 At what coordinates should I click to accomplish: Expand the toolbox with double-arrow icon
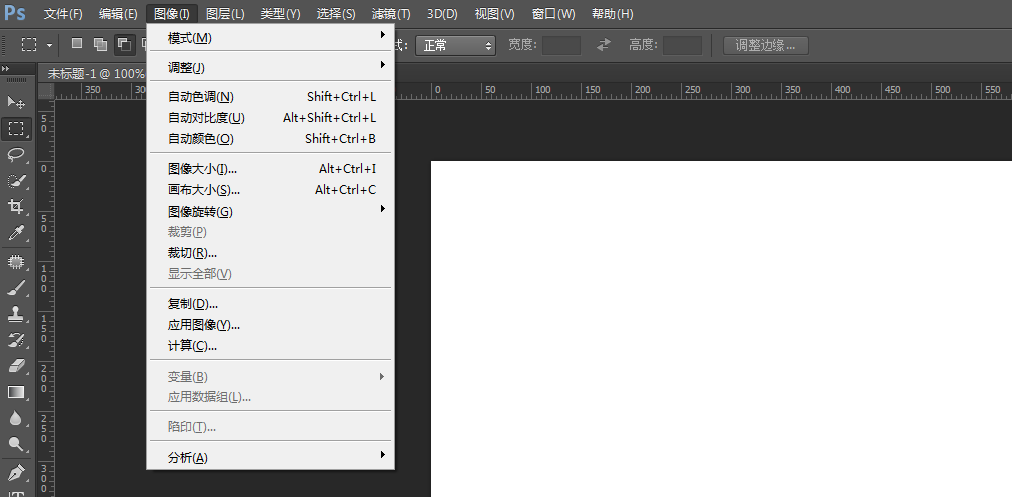click(6, 69)
